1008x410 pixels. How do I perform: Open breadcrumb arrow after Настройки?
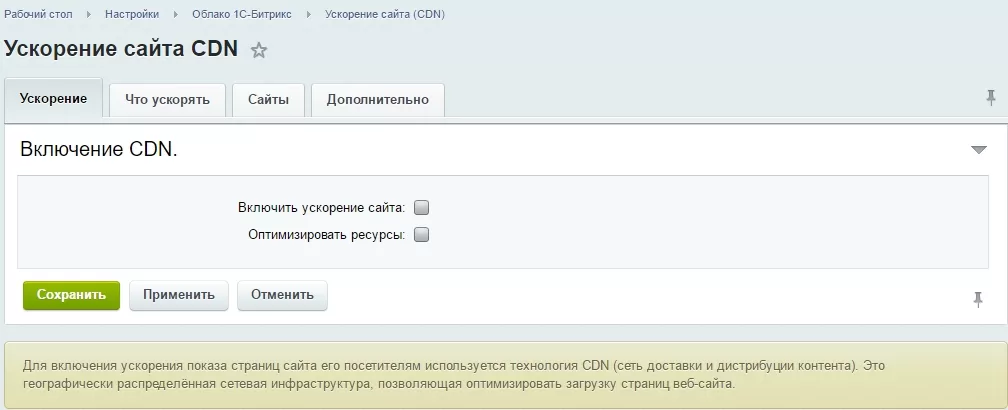click(x=176, y=14)
